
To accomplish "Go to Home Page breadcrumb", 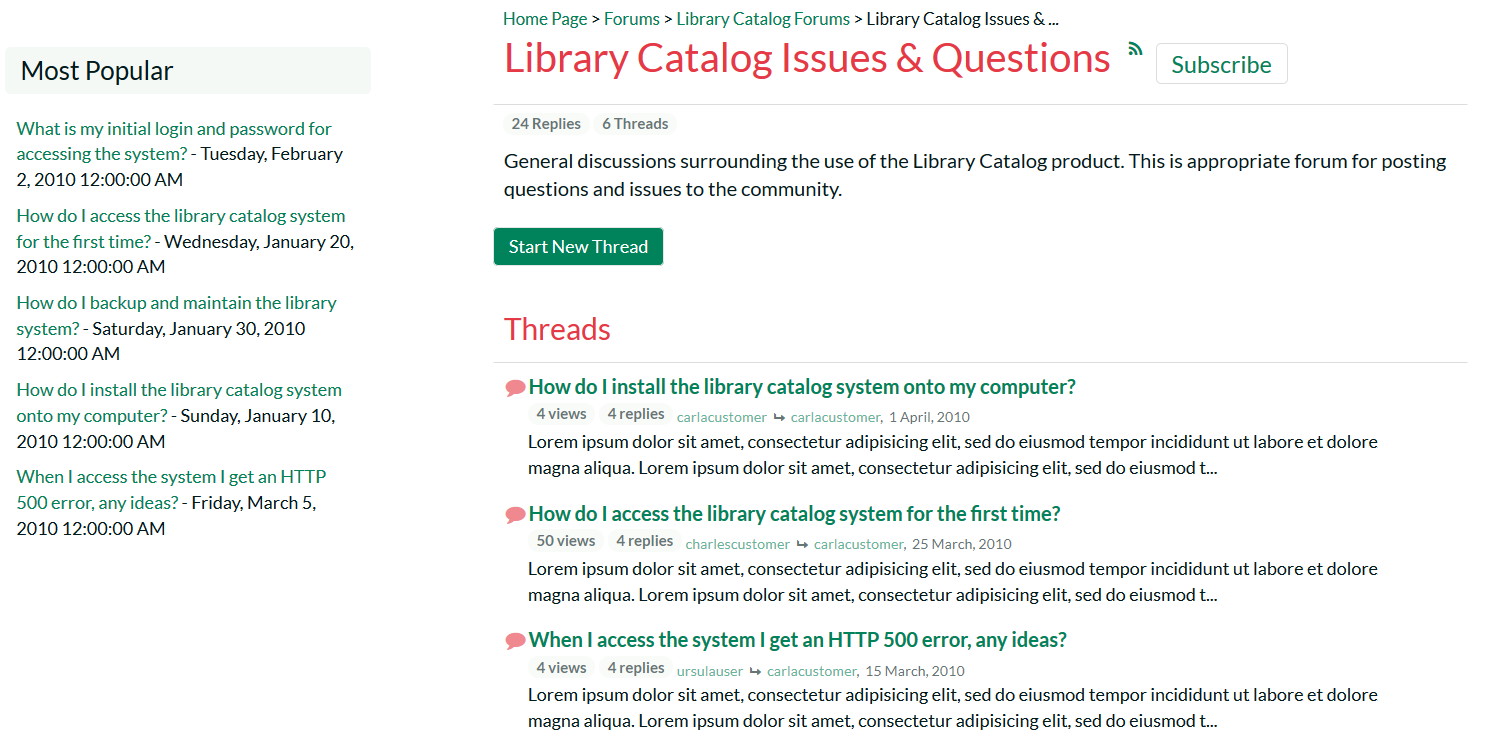I will pyautogui.click(x=545, y=19).
